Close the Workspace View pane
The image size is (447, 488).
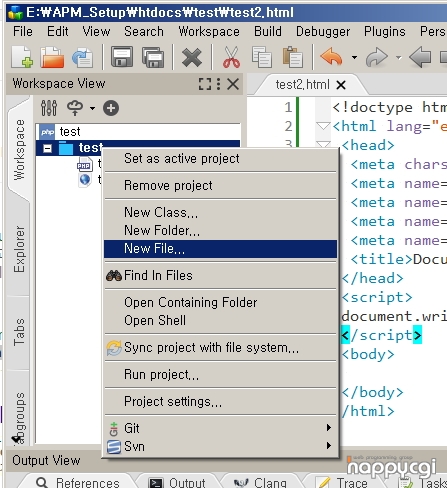pos(233,84)
